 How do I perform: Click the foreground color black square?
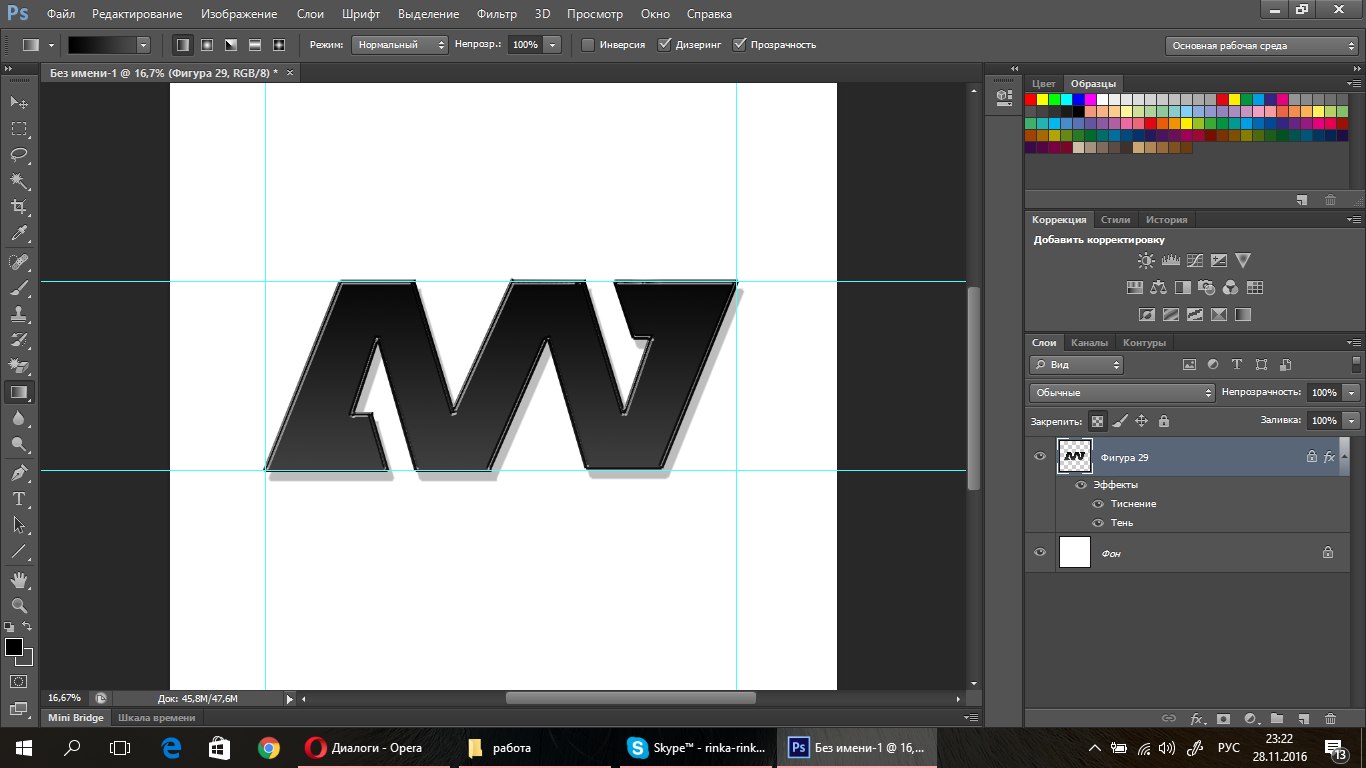(x=14, y=647)
